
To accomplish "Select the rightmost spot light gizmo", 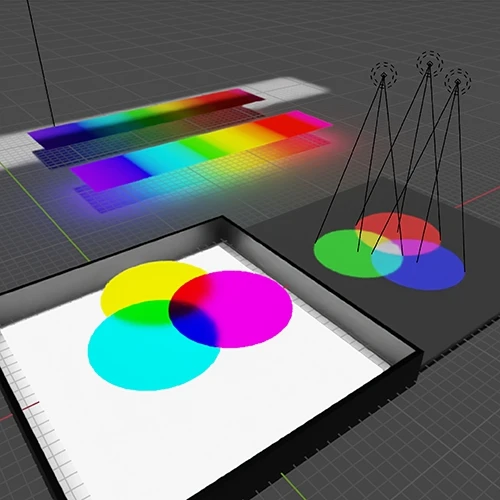I will [x=457, y=81].
